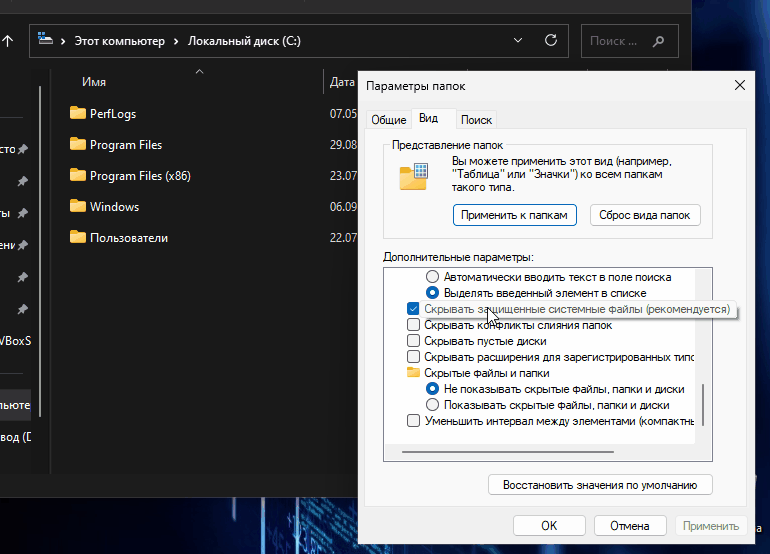Click the Up arrow navigation icon in Explorer
770x554 pixels.
(7, 41)
